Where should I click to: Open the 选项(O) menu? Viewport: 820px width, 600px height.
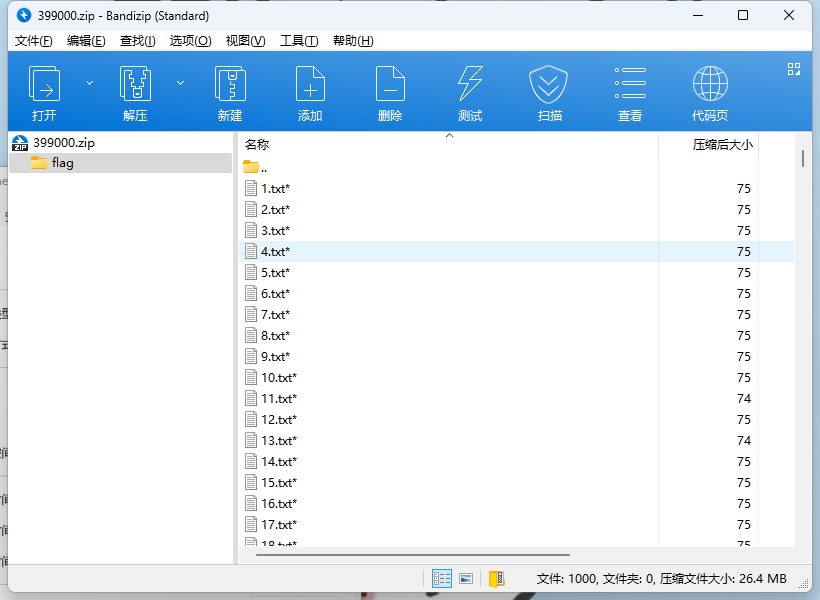tap(190, 41)
